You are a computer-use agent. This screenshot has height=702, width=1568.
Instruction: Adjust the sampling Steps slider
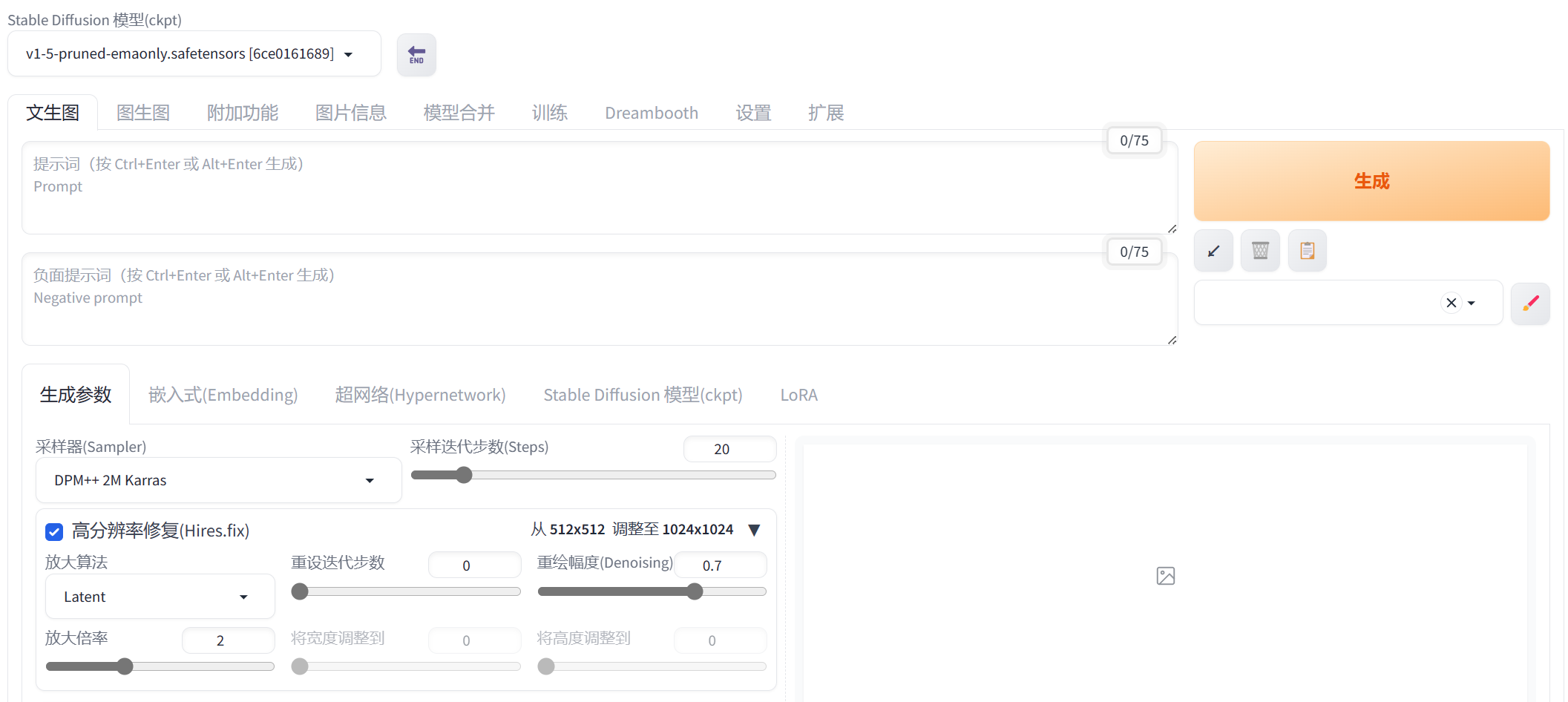click(x=594, y=475)
